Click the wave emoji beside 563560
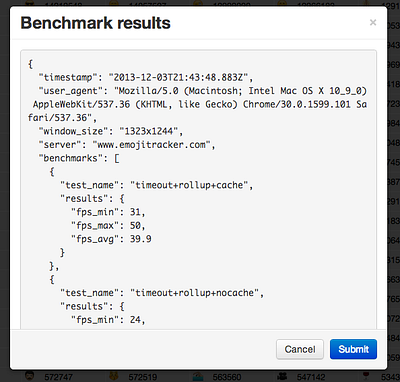This screenshot has width=400, height=382. [198, 375]
